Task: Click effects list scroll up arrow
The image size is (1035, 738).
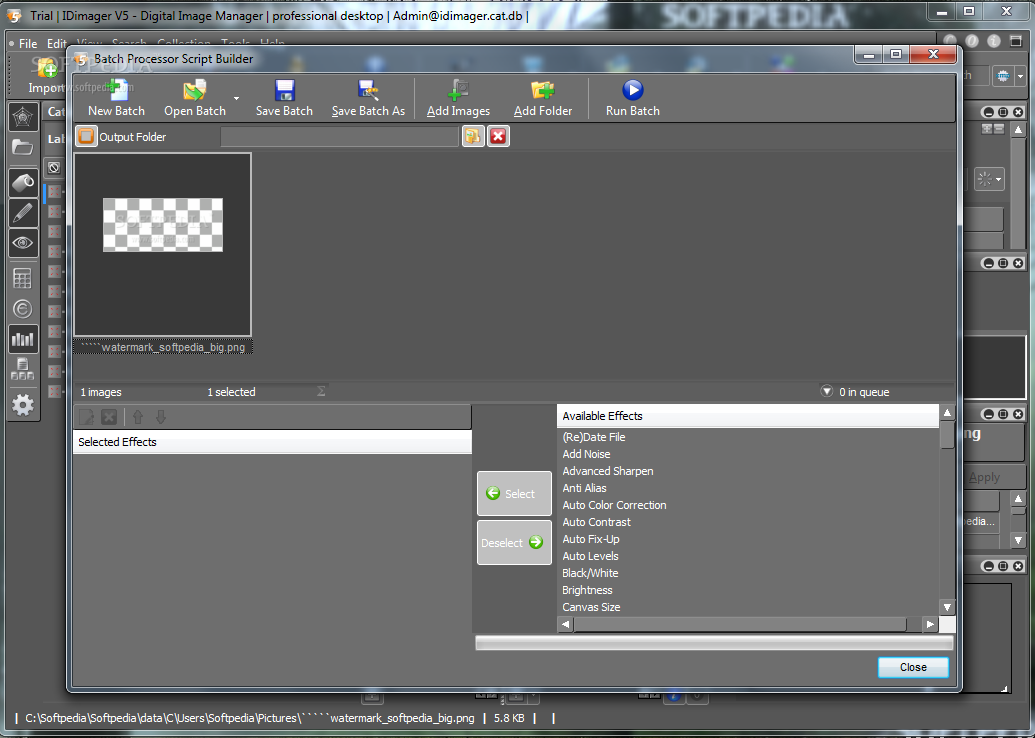Action: [x=947, y=413]
